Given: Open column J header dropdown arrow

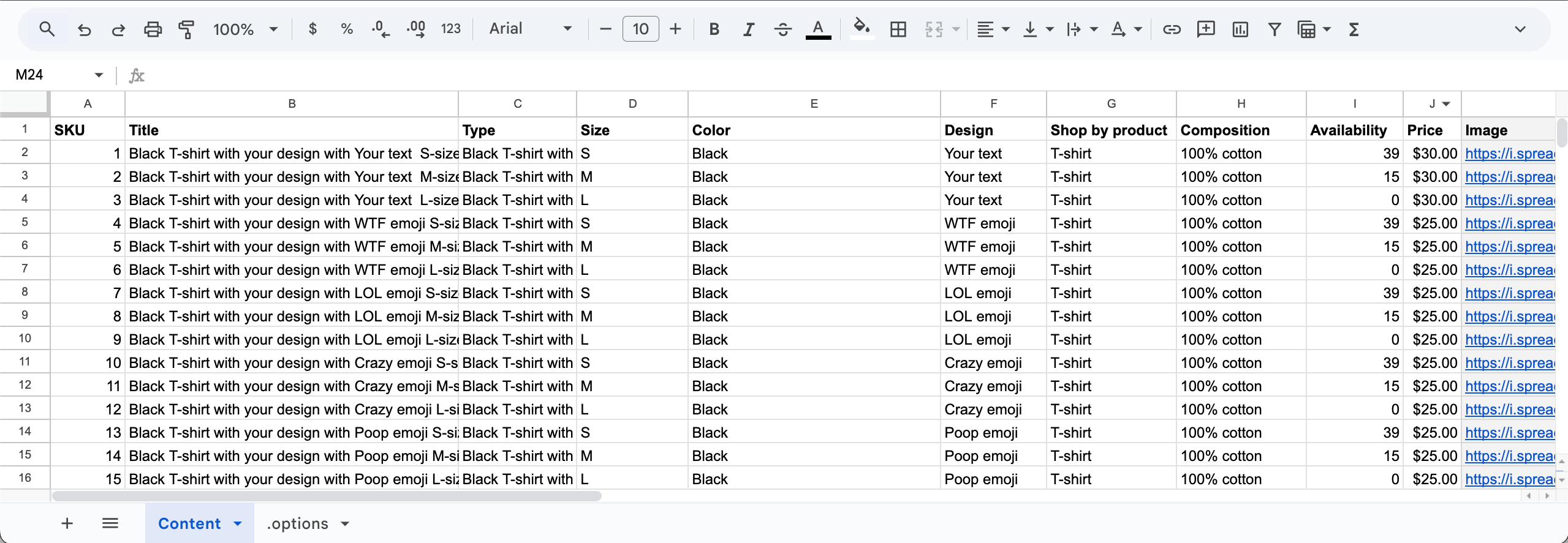Looking at the screenshot, I should (x=1446, y=103).
